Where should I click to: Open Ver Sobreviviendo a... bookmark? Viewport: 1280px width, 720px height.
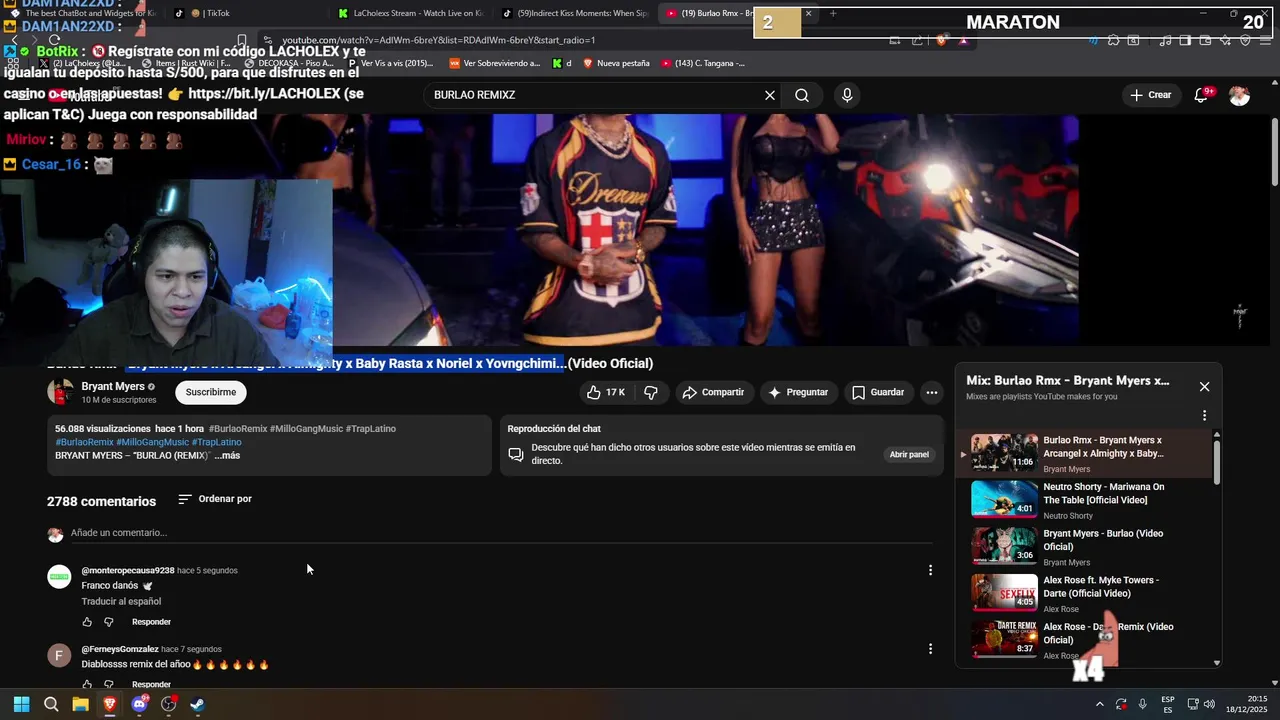495,63
